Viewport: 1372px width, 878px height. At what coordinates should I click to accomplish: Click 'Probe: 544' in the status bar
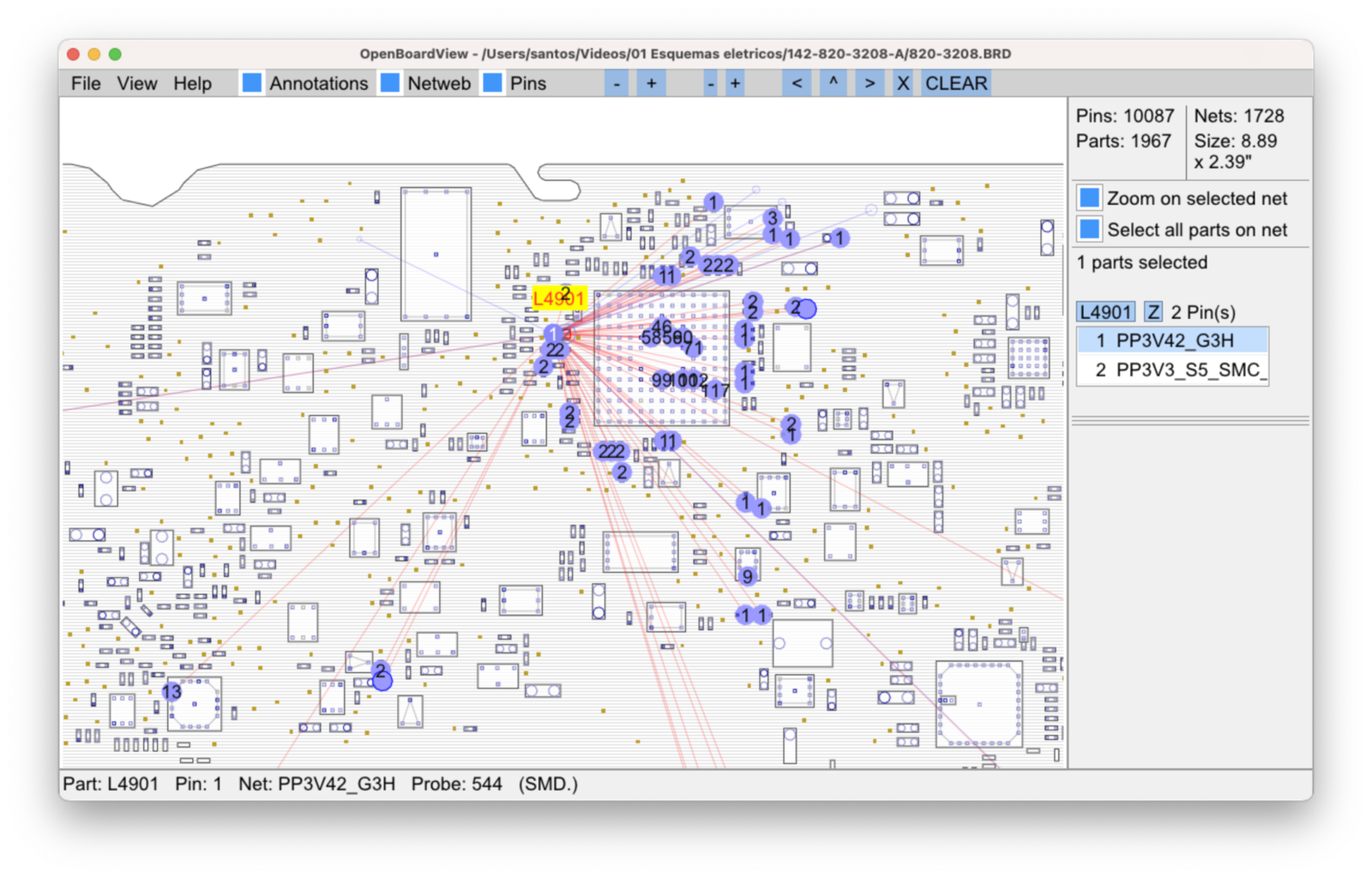(x=456, y=784)
